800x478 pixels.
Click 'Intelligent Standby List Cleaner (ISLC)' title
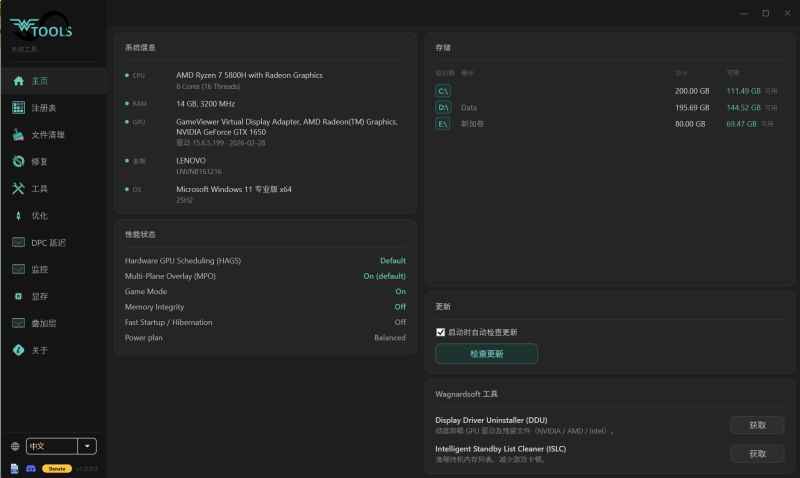point(501,449)
